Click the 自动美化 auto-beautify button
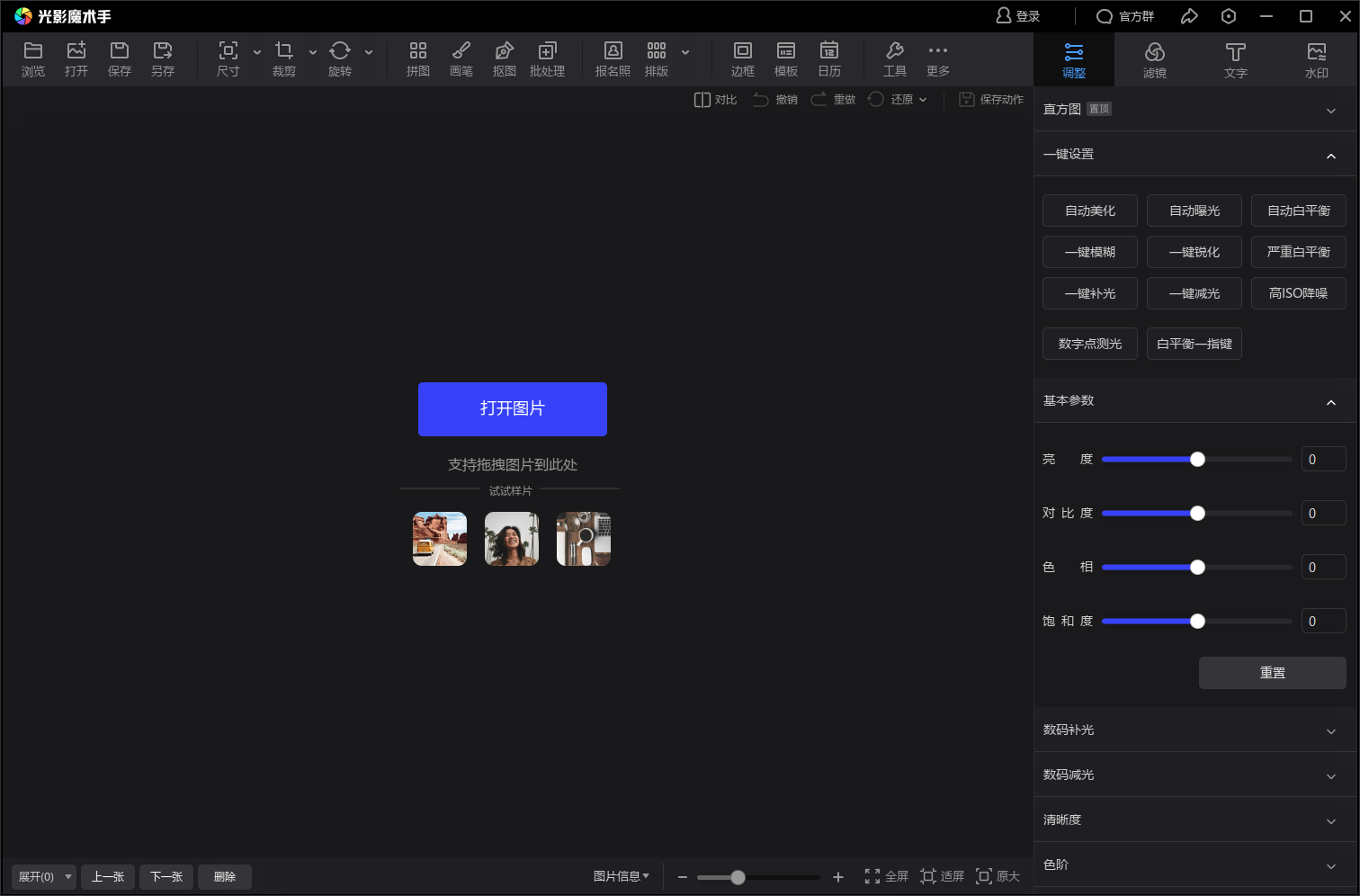Viewport: 1360px width, 896px height. [x=1089, y=211]
